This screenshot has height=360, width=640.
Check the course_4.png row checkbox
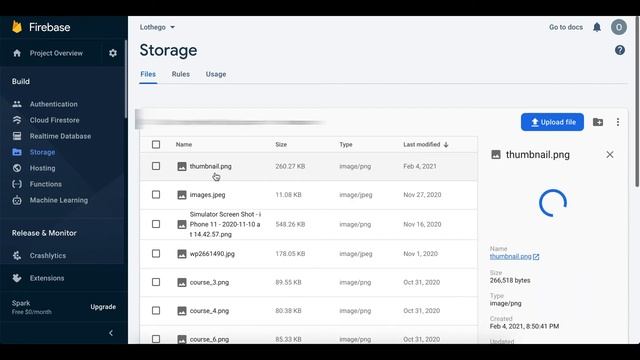coord(156,311)
